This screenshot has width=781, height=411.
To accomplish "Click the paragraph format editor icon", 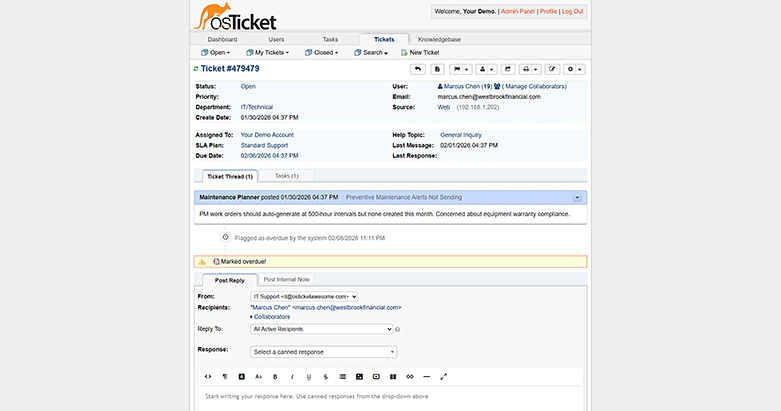I will click(x=225, y=377).
